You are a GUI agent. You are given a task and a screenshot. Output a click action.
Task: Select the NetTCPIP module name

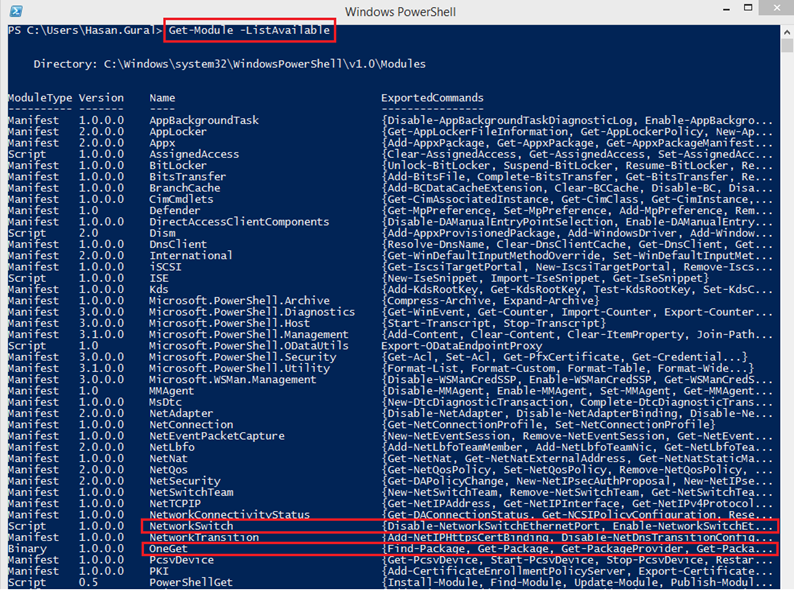[175, 503]
